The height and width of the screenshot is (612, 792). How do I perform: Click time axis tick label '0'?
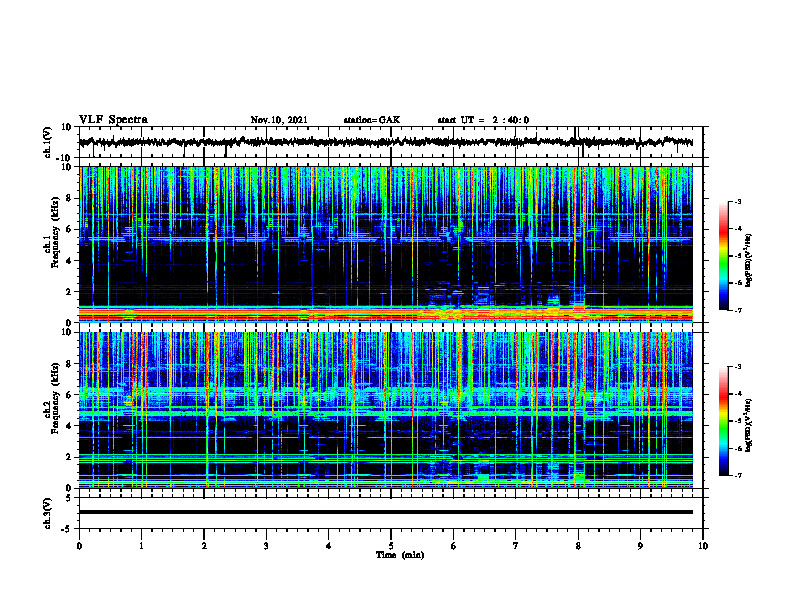79,546
